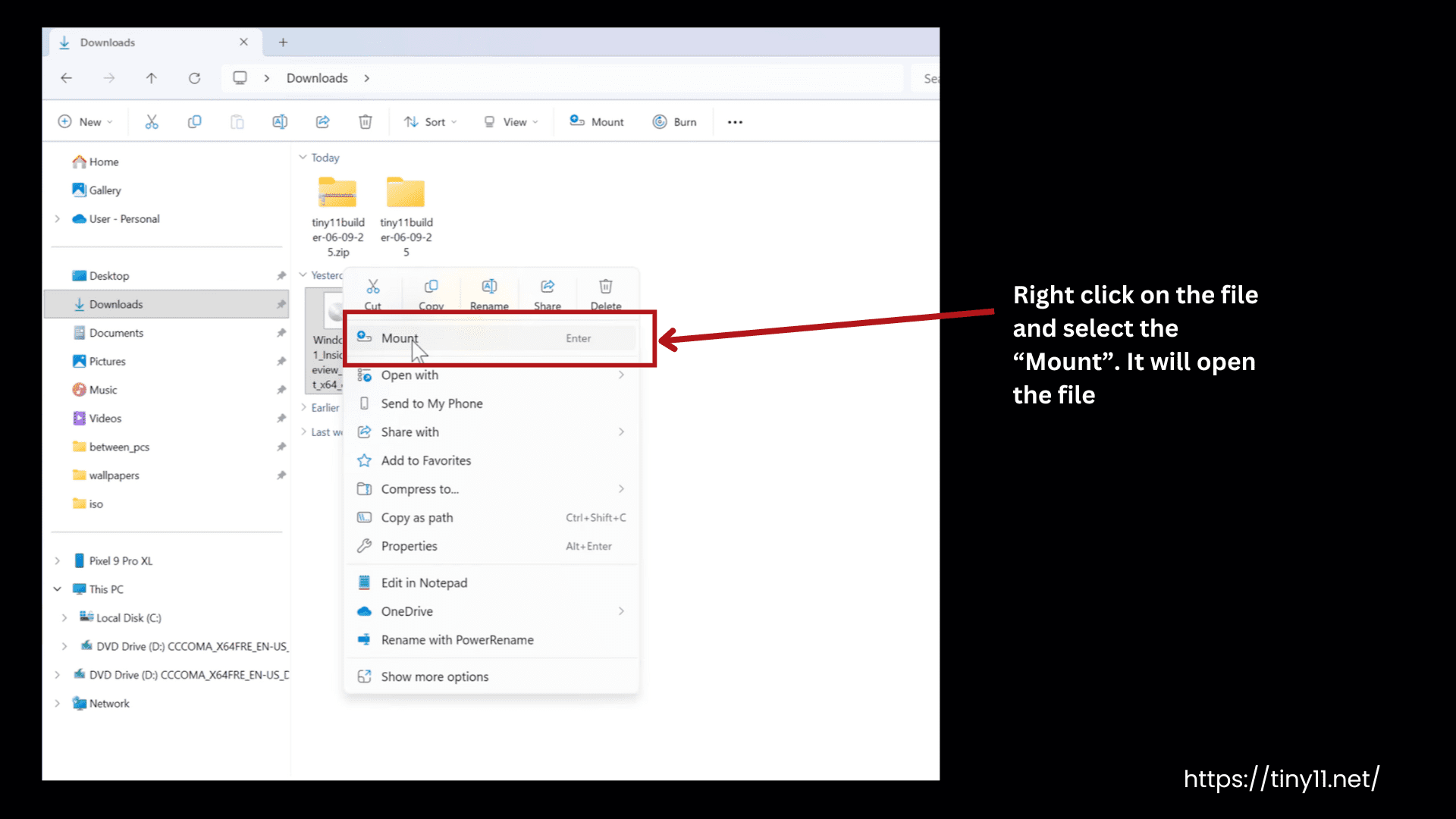Image resolution: width=1456 pixels, height=819 pixels.
Task: Unpin the wallpapers folder from quick access
Action: pyautogui.click(x=281, y=475)
